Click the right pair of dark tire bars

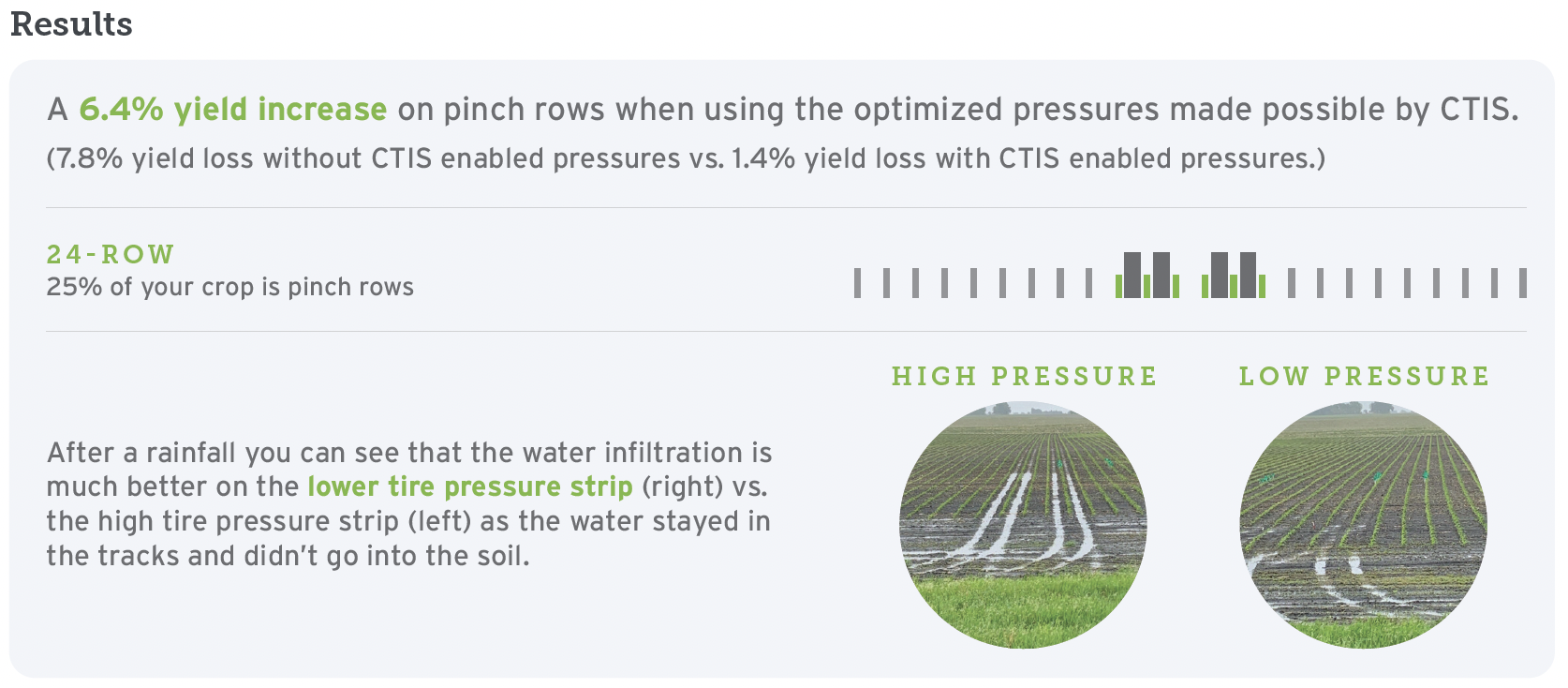click(1234, 275)
